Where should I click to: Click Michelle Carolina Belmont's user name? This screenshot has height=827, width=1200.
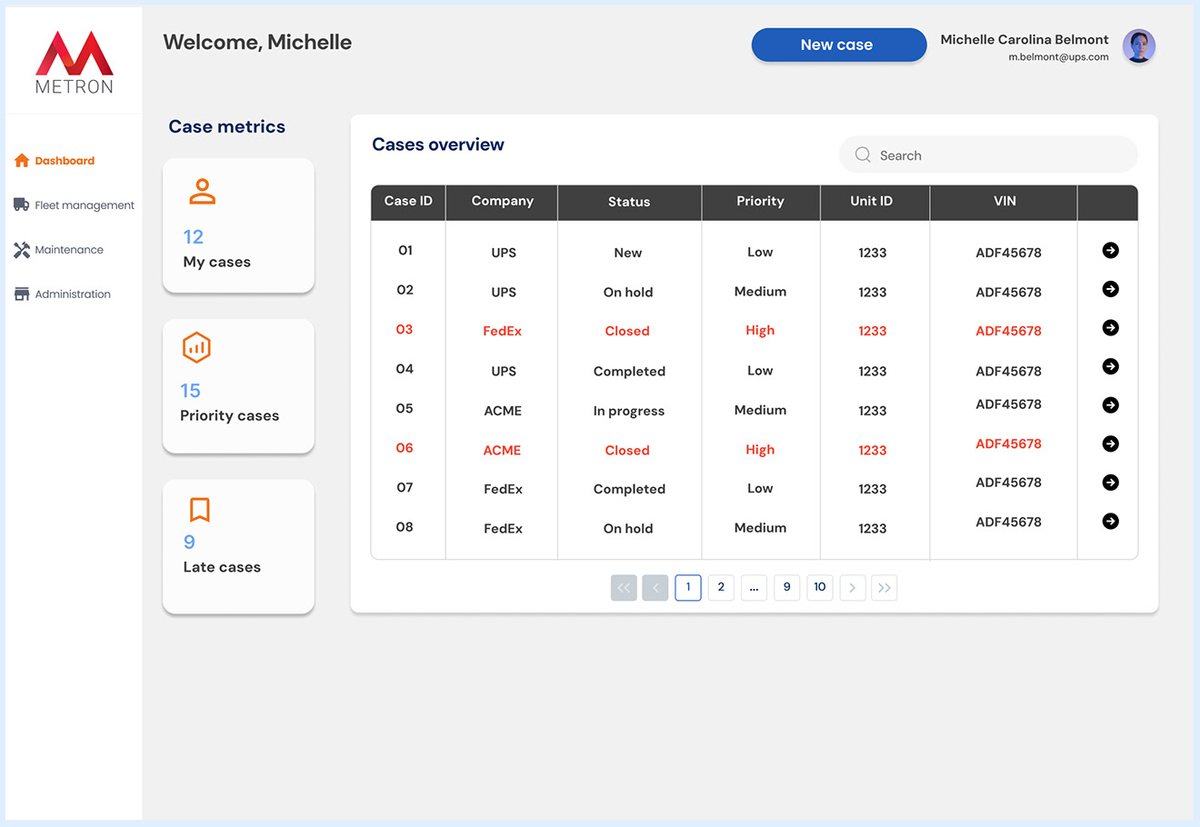(x=1024, y=40)
